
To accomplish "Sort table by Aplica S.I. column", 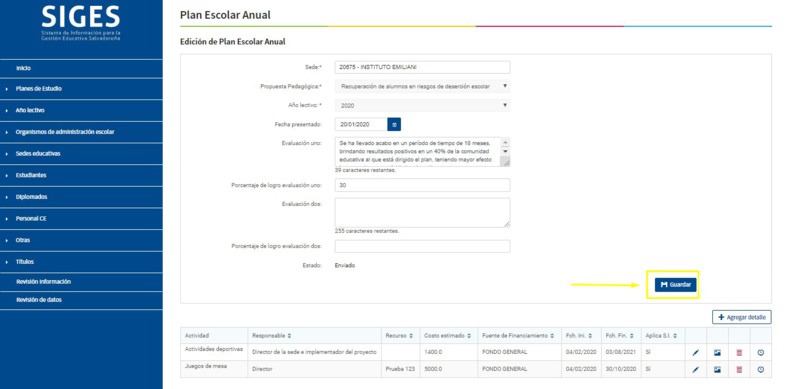I will 675,336.
